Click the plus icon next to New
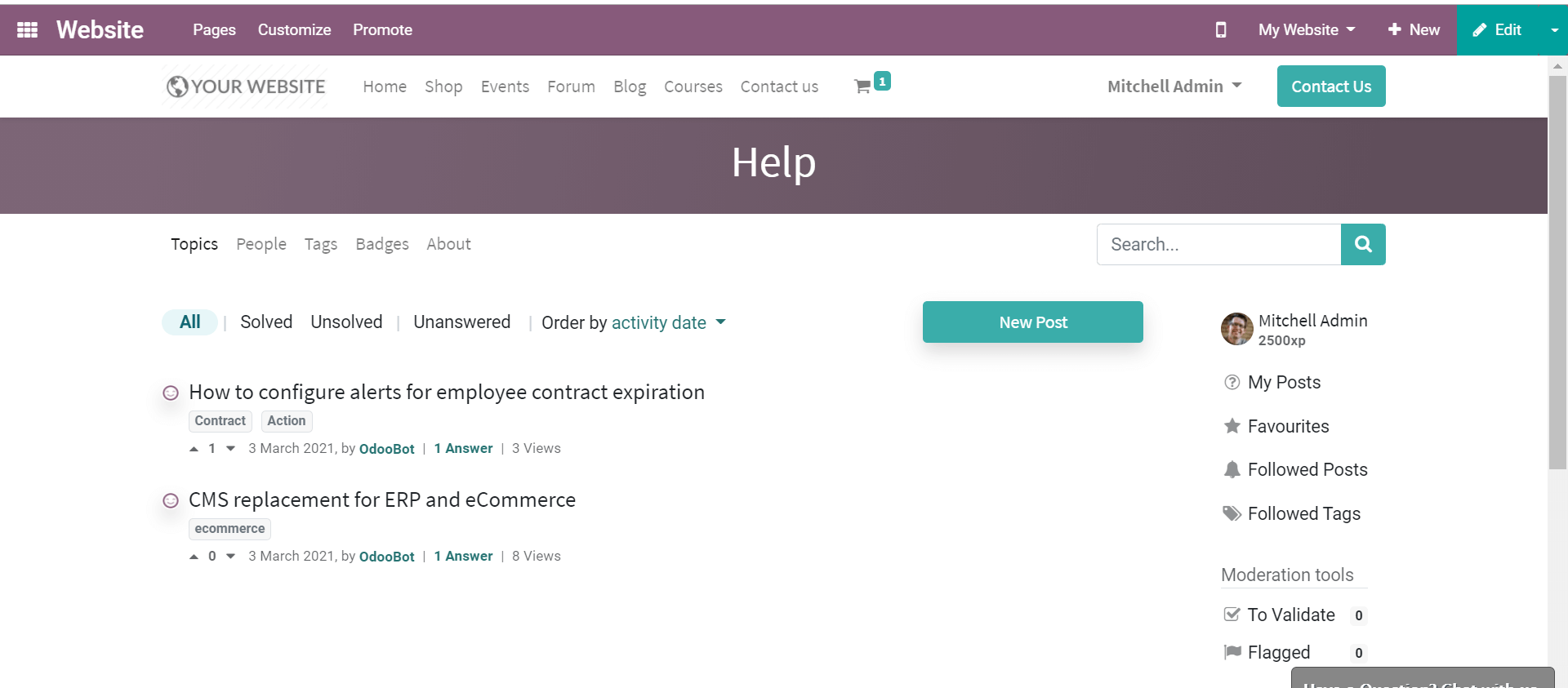This screenshot has width=1568, height=688. pyautogui.click(x=1394, y=29)
